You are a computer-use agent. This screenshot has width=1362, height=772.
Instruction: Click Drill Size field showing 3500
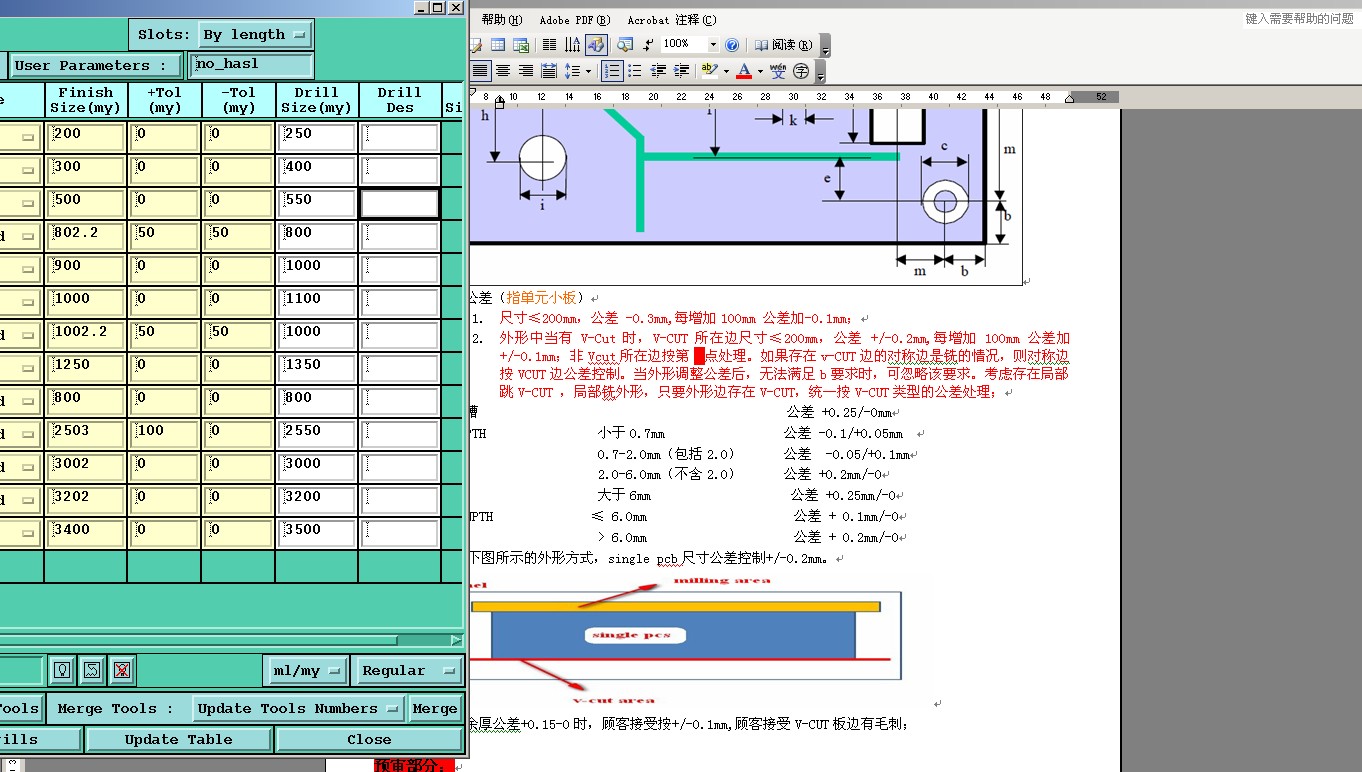tap(317, 533)
